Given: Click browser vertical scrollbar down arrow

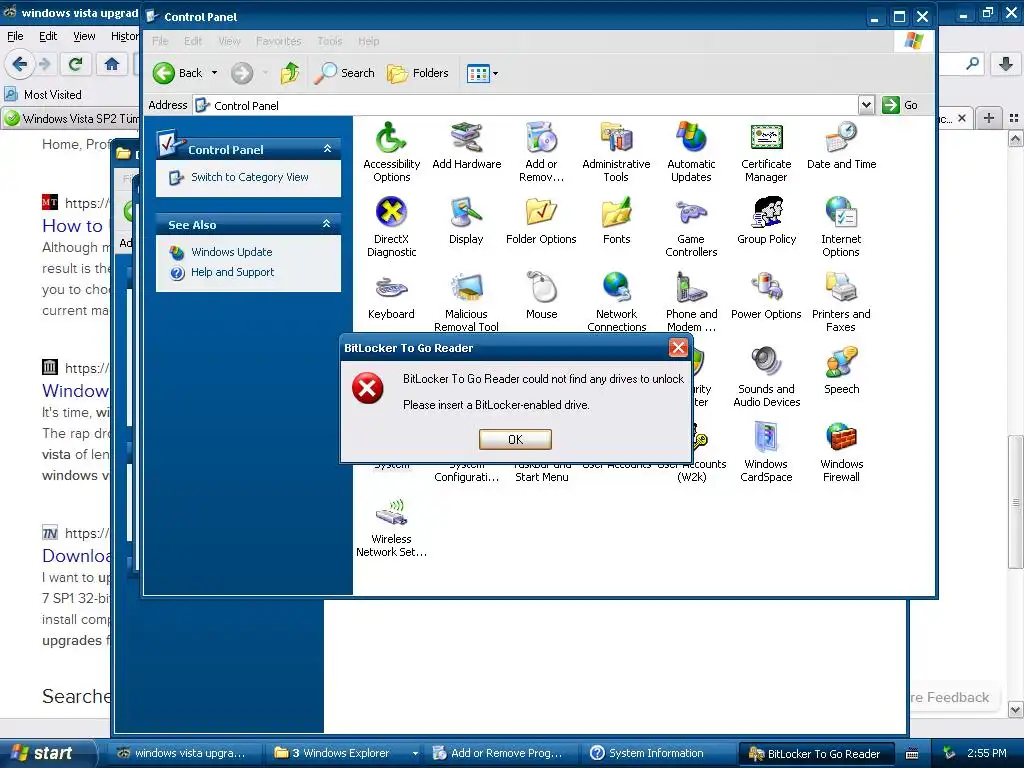Looking at the screenshot, I should click(1016, 710).
